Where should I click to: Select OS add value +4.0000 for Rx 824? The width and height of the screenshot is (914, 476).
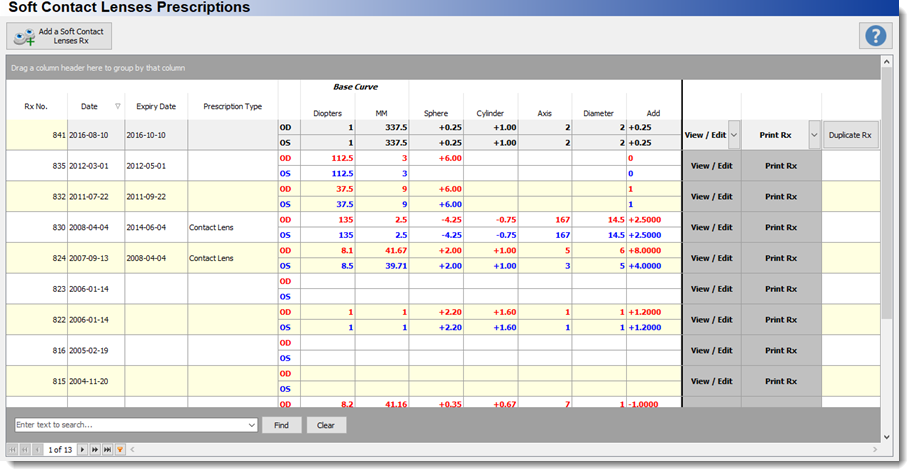pos(653,266)
